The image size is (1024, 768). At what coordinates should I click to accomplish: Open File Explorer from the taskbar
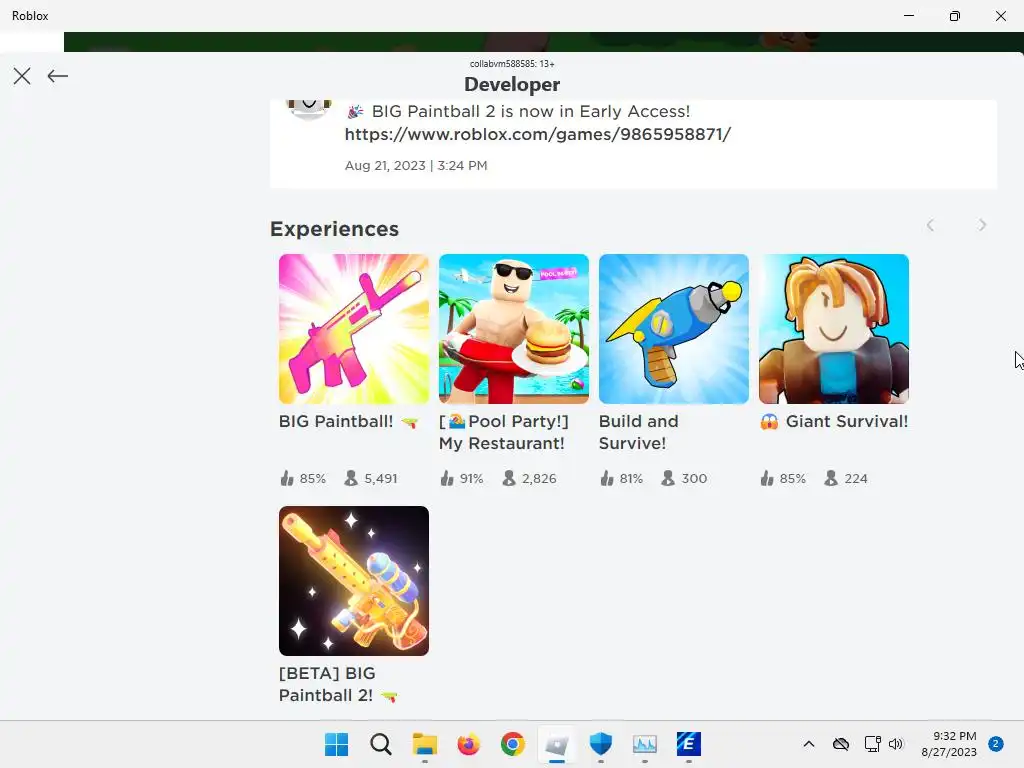[424, 744]
